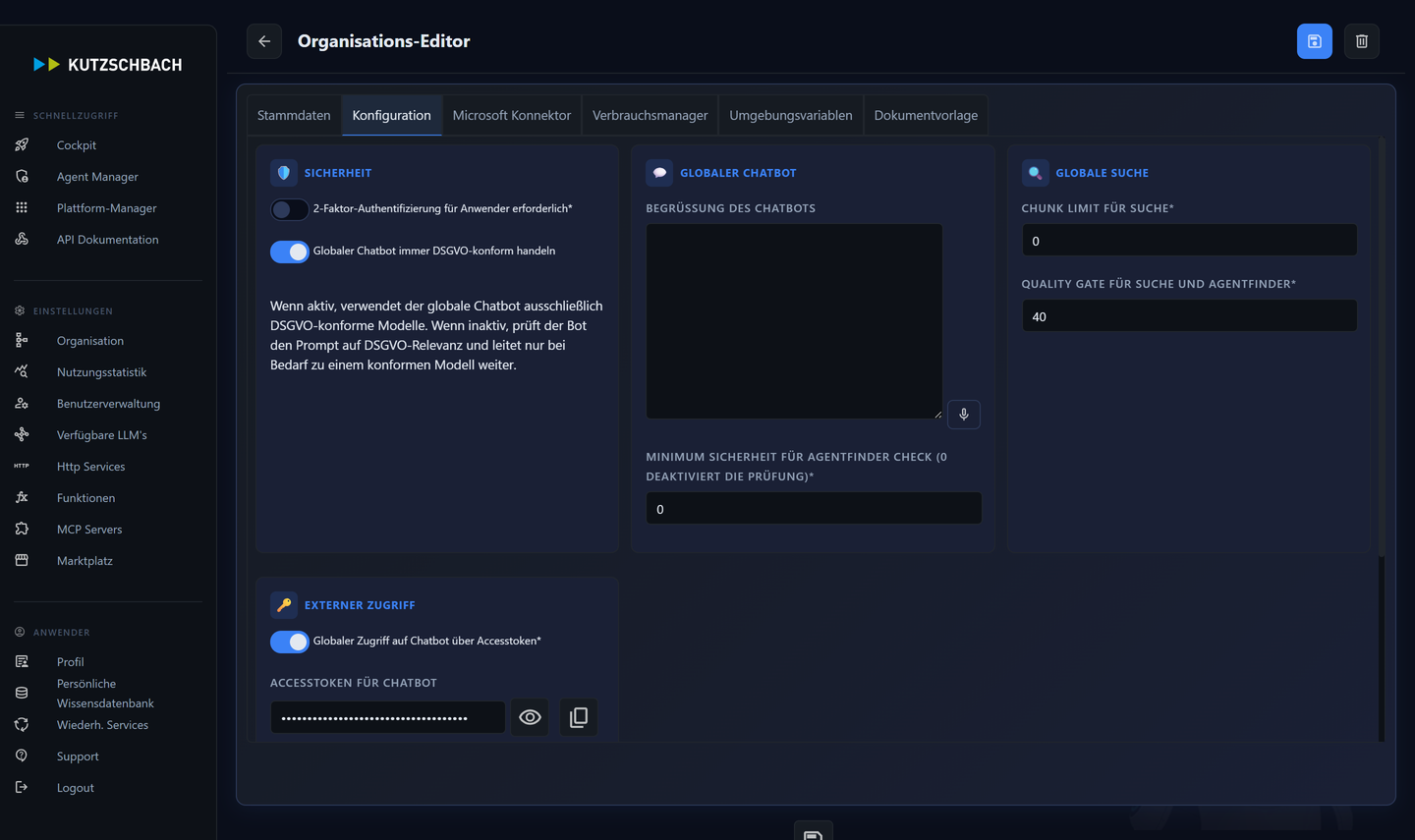Click the Benutzerverwaltung users icon
This screenshot has height=840, width=1415.
coord(22,403)
